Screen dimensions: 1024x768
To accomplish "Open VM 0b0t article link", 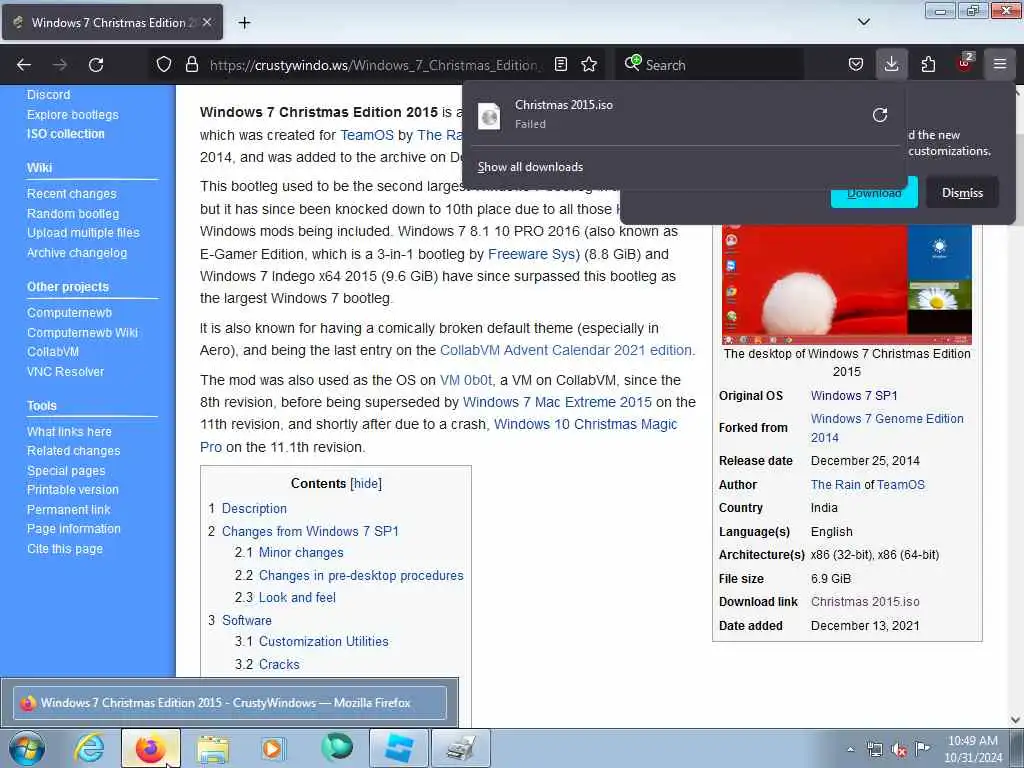I will pos(466,380).
